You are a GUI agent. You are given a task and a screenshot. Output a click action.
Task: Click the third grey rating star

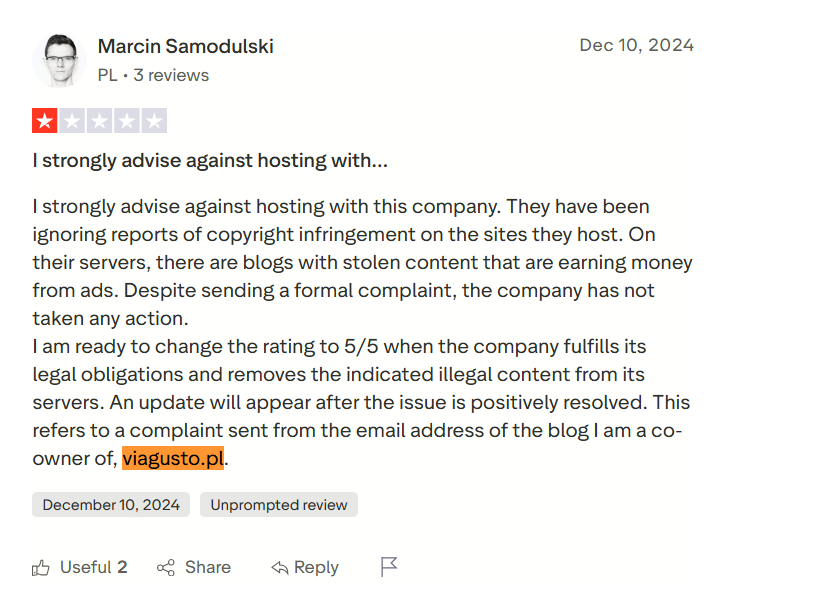(x=100, y=121)
